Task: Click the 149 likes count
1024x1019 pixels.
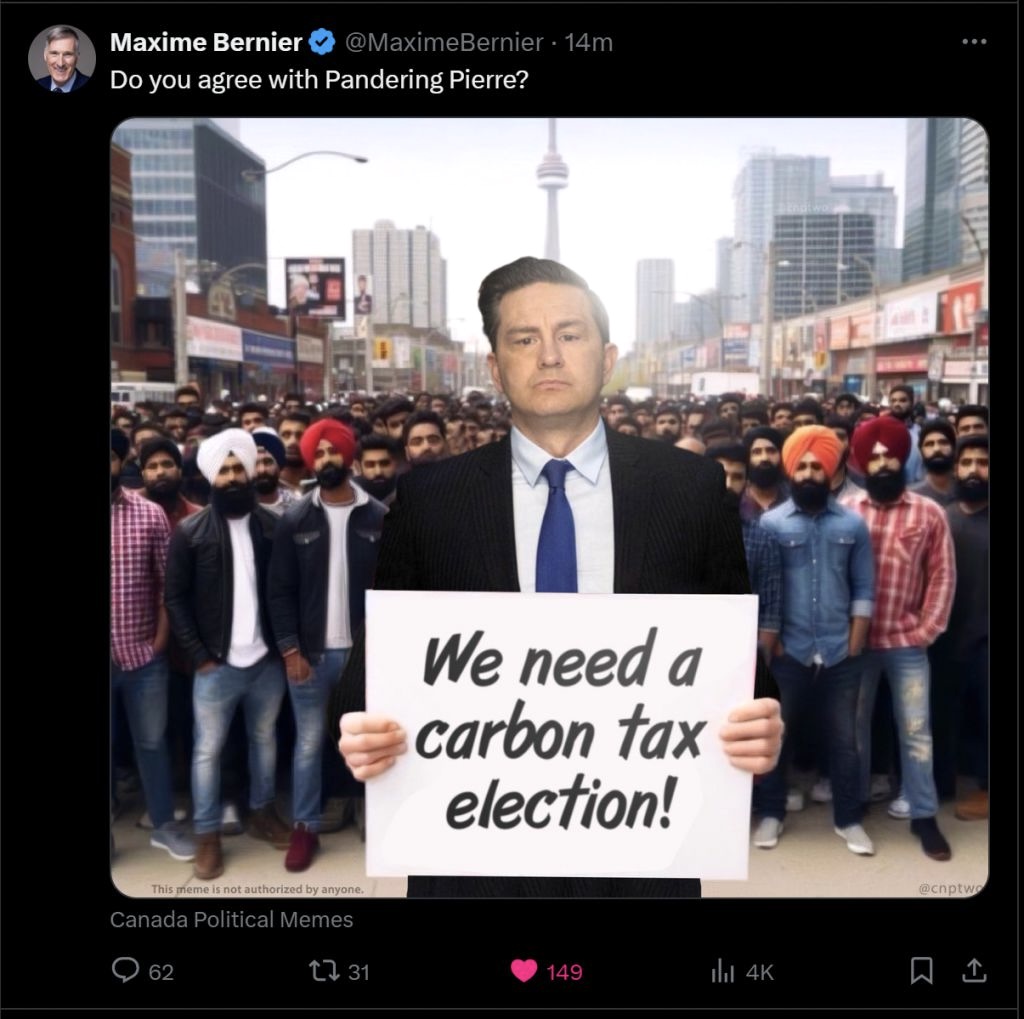Action: click(564, 973)
